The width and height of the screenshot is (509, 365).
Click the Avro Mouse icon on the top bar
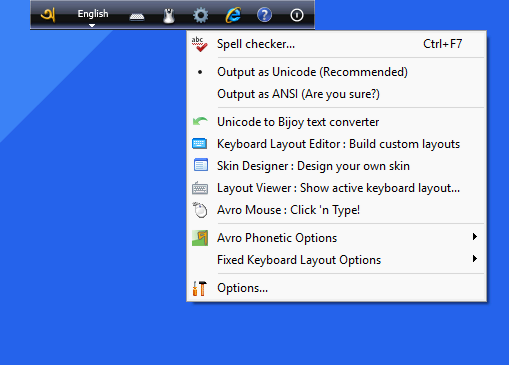[x=169, y=16]
